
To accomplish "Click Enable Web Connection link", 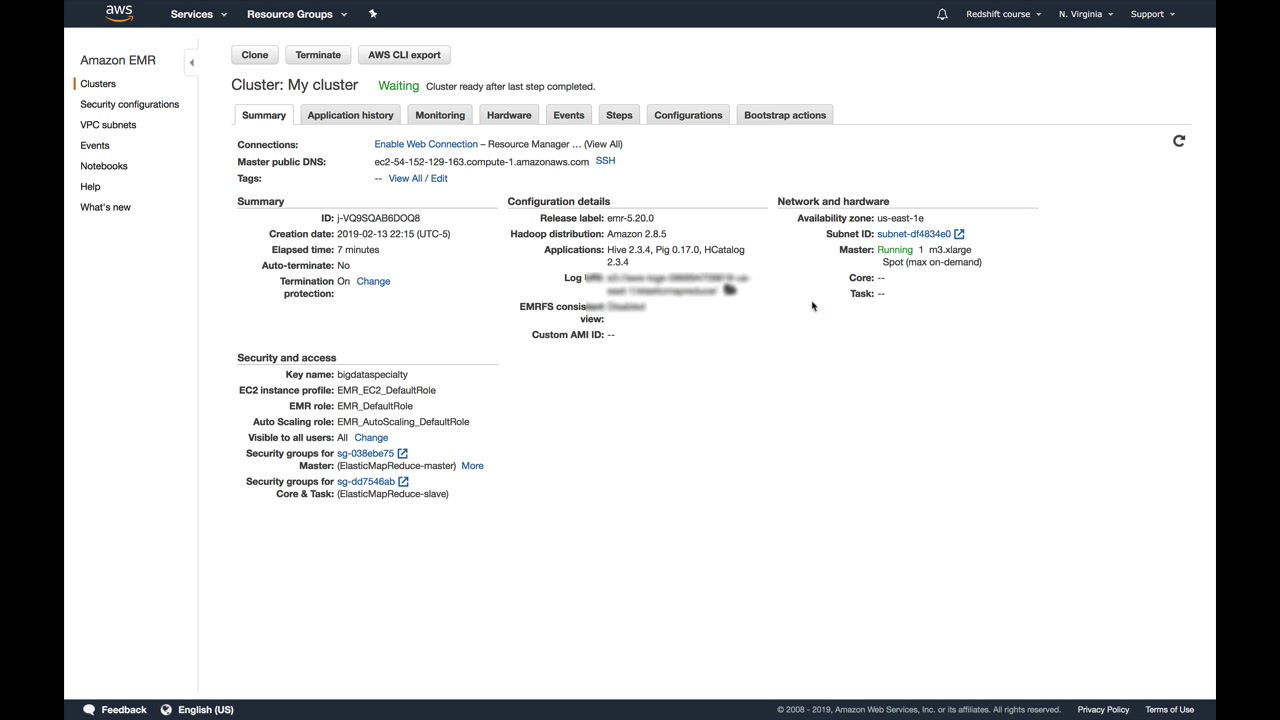I will pos(426,144).
